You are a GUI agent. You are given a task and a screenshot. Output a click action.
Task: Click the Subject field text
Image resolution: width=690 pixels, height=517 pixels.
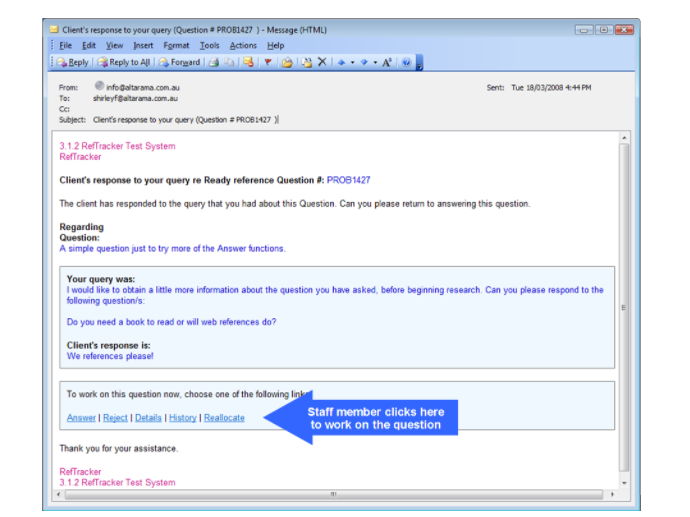[x=185, y=120]
